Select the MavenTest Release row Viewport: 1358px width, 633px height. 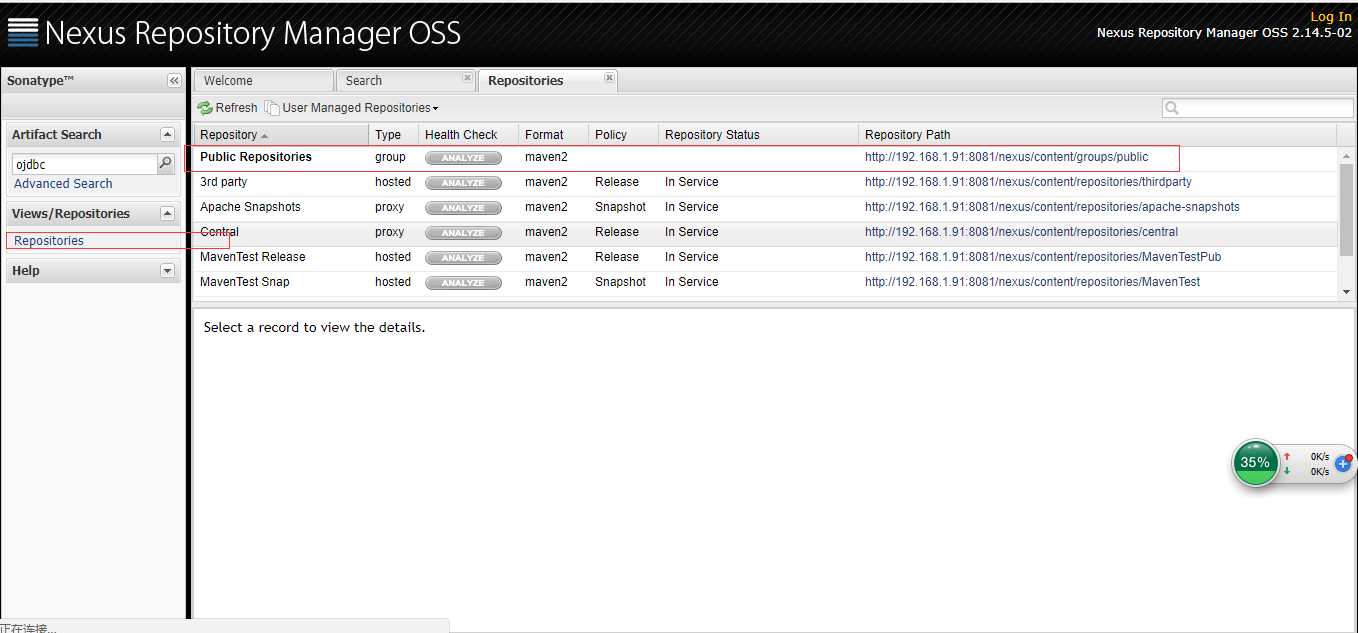pos(766,257)
